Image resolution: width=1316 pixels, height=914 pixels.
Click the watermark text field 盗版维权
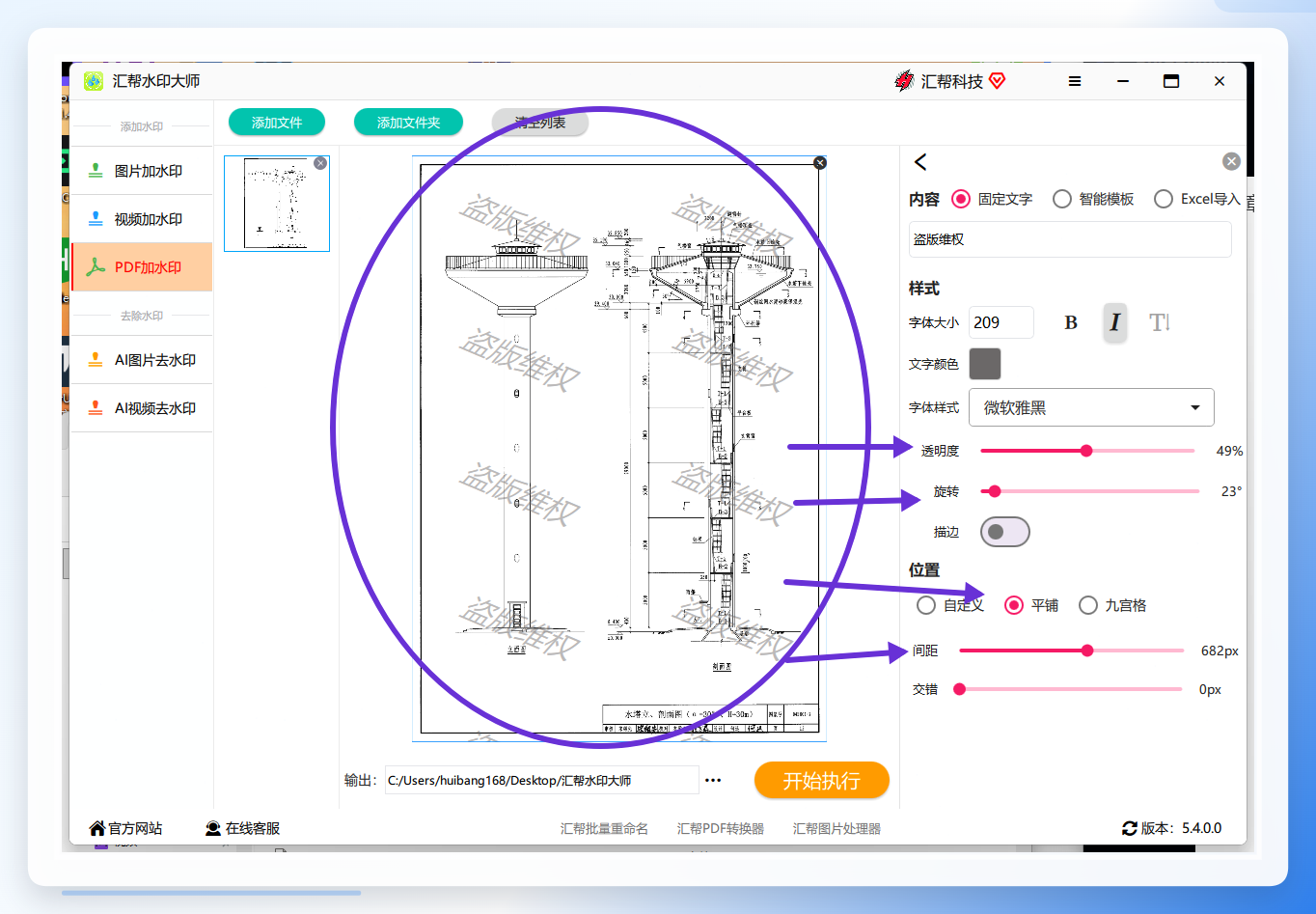click(1070, 239)
